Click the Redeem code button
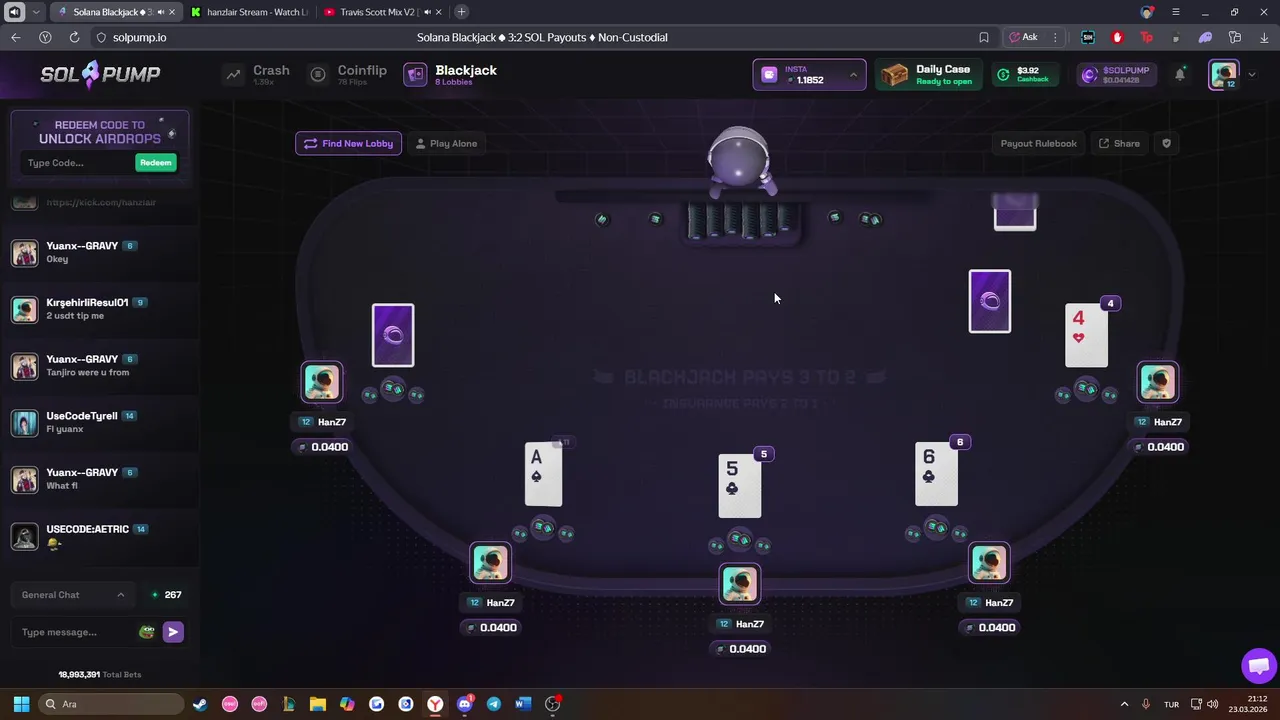Viewport: 1280px width, 720px height. point(155,163)
